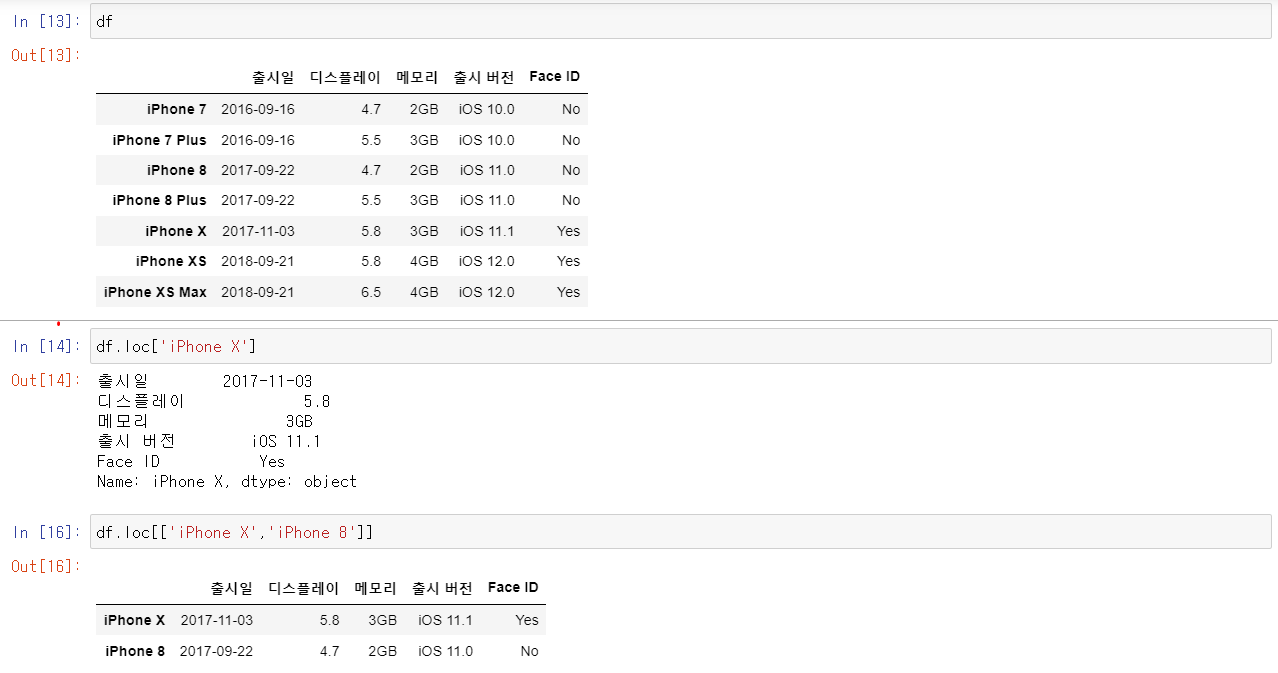
Task: Click iOS 10.0 in the iPhone 7 row
Action: point(487,109)
